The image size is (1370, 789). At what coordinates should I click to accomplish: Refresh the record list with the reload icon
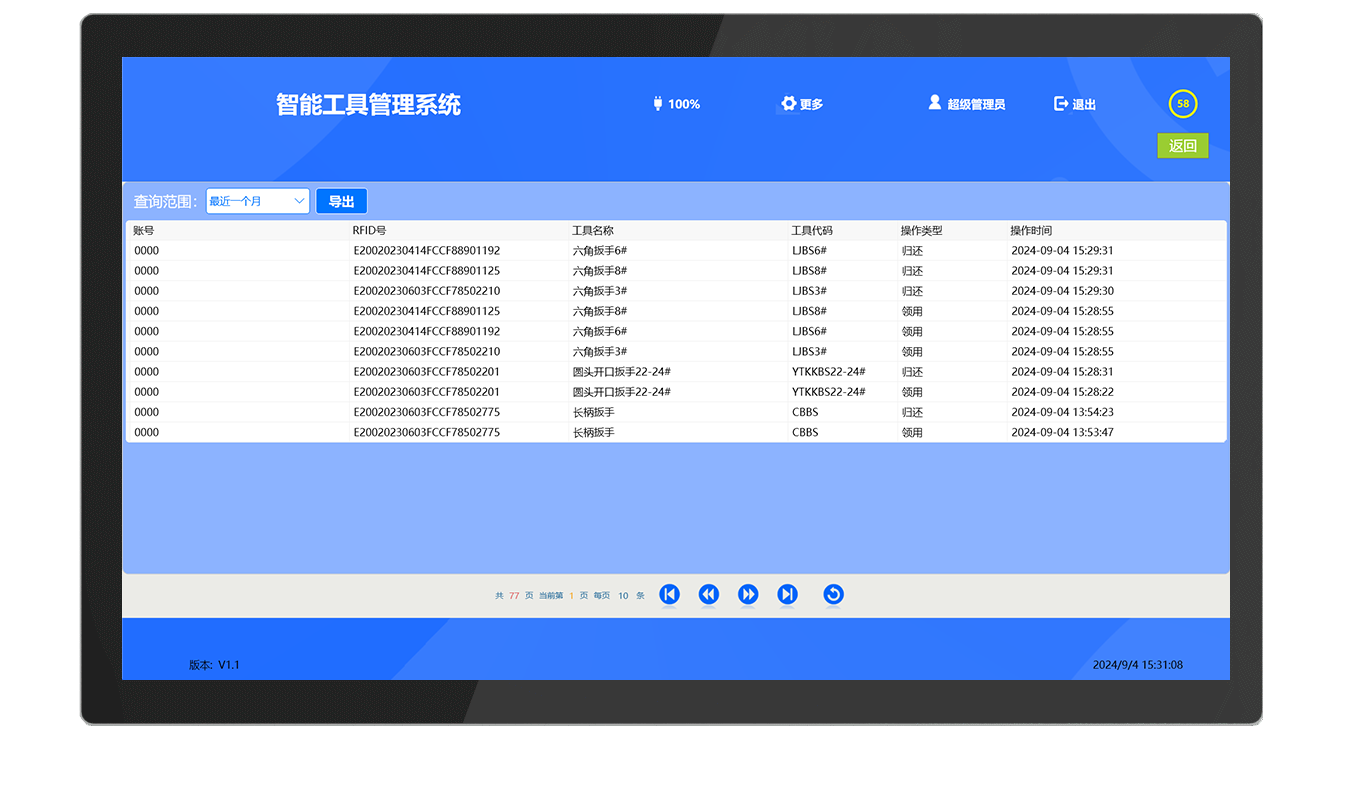[833, 595]
